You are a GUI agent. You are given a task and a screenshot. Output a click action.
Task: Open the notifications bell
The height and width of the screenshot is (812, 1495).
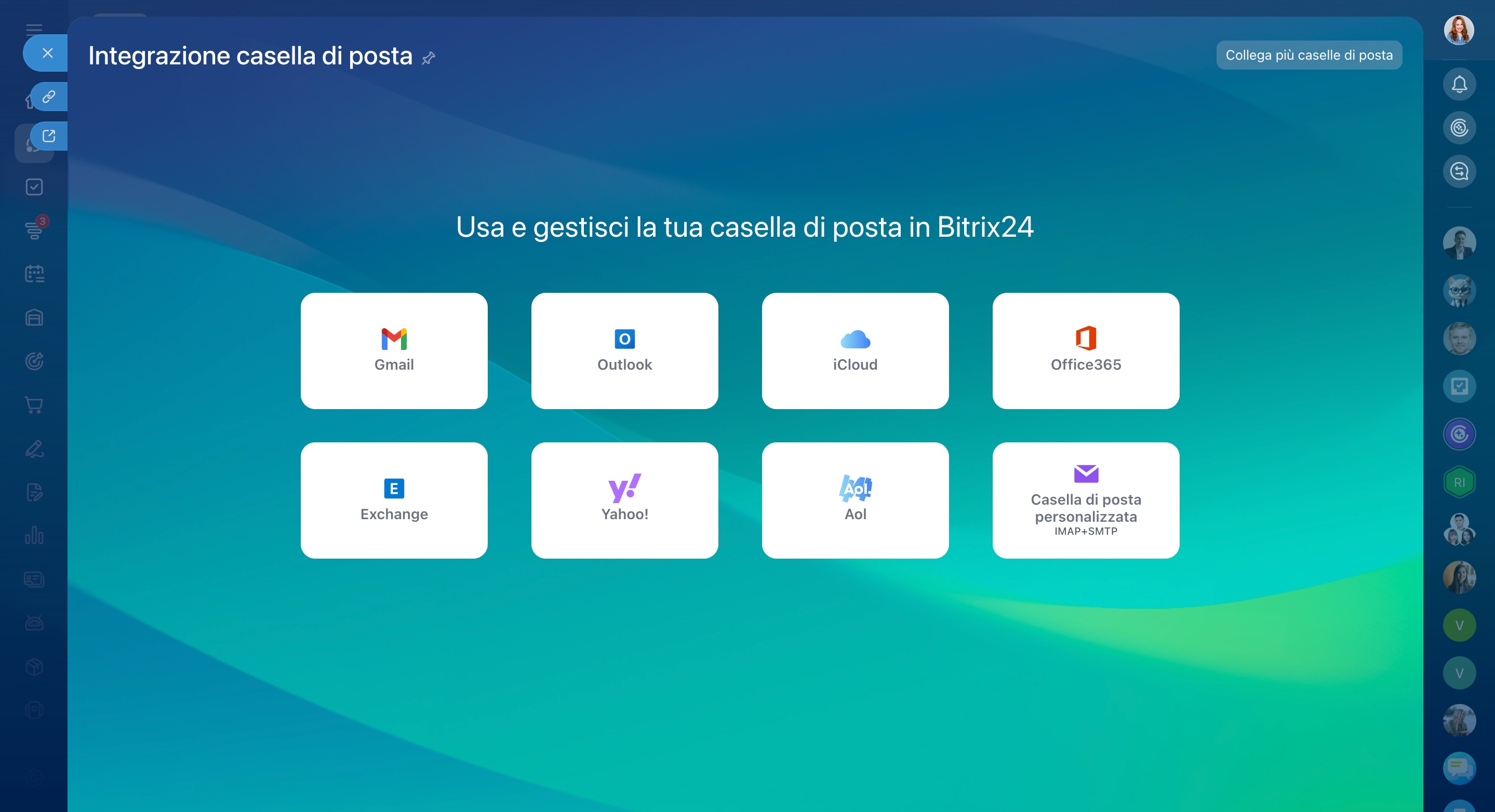pyautogui.click(x=1459, y=85)
